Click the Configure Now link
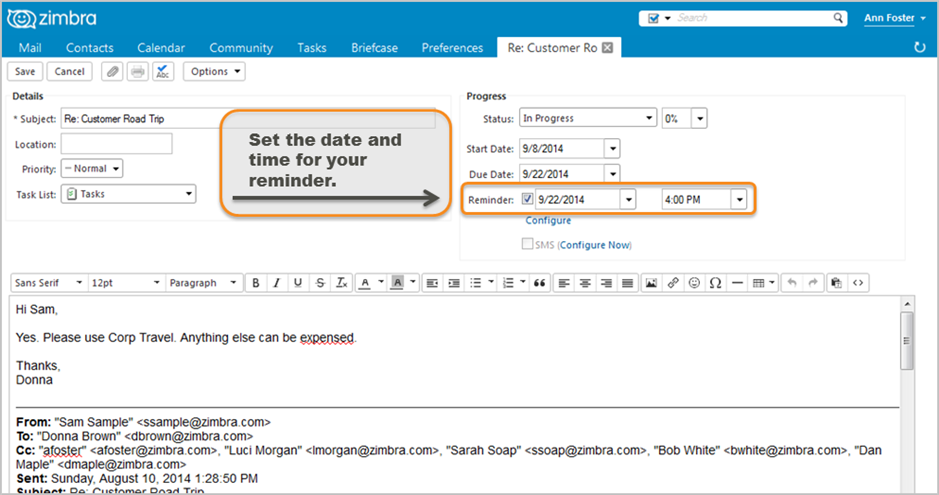 [595, 245]
